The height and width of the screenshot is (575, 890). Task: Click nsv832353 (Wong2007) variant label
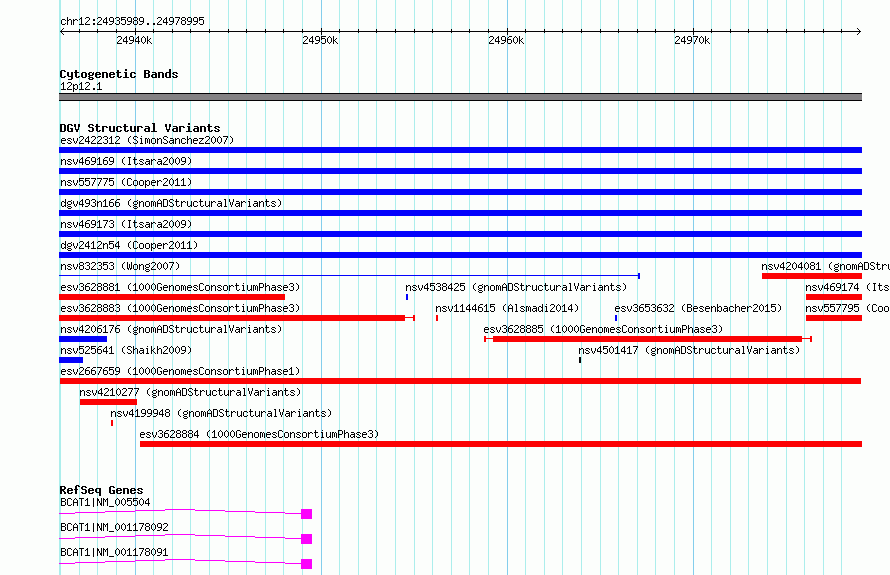(120, 266)
